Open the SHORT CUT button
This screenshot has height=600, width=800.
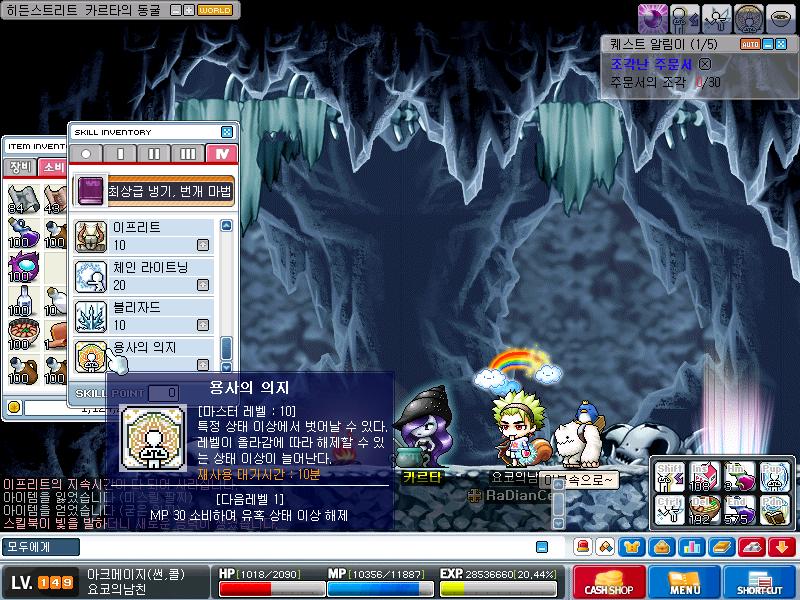(760, 582)
